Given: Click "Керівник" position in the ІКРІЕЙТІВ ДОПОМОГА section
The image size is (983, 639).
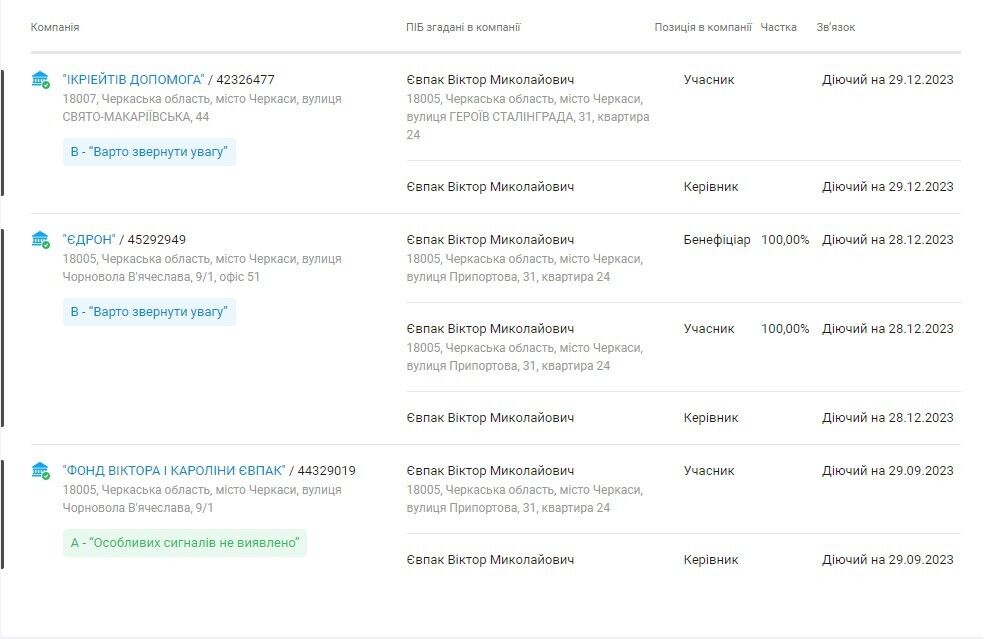Looking at the screenshot, I should (711, 186).
